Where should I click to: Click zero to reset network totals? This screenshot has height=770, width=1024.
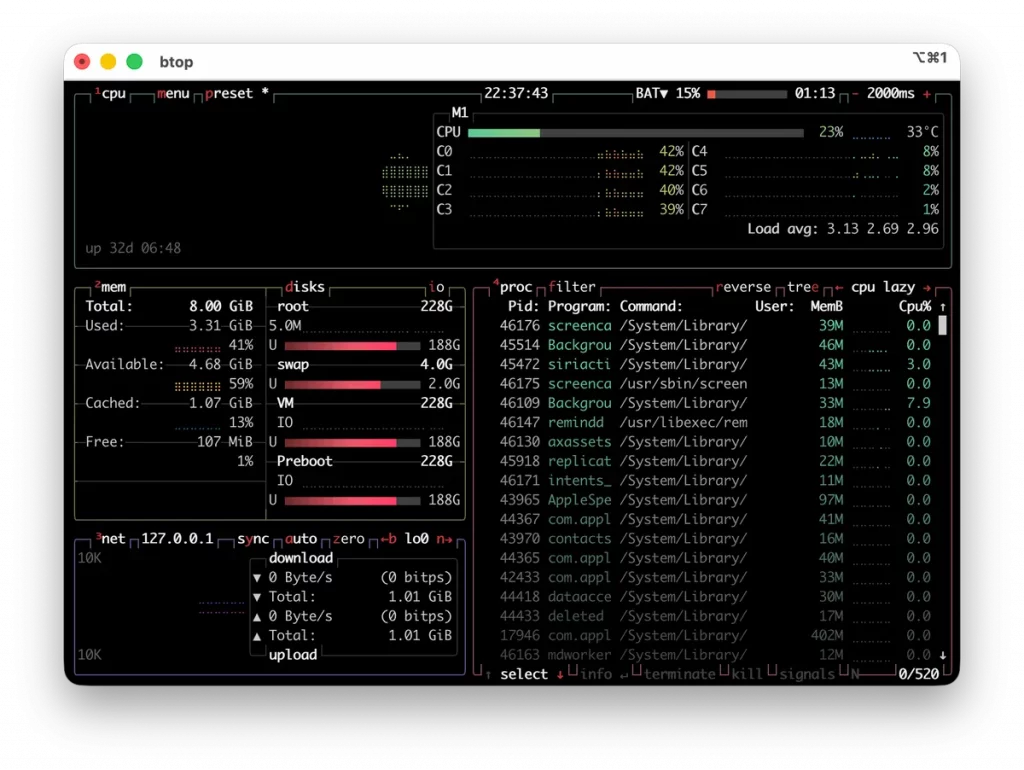pyautogui.click(x=349, y=539)
